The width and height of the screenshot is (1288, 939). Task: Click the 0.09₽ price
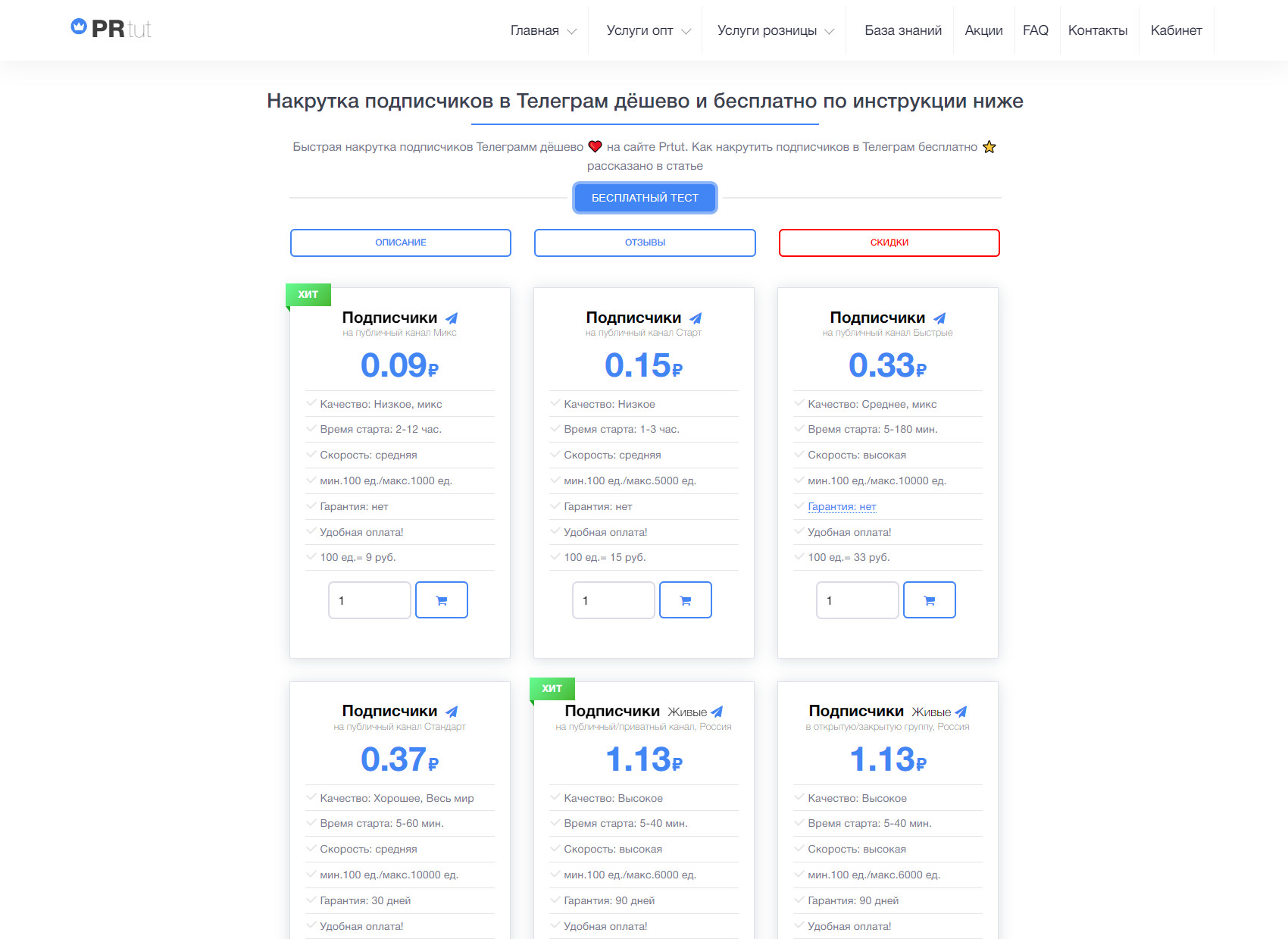pos(400,365)
